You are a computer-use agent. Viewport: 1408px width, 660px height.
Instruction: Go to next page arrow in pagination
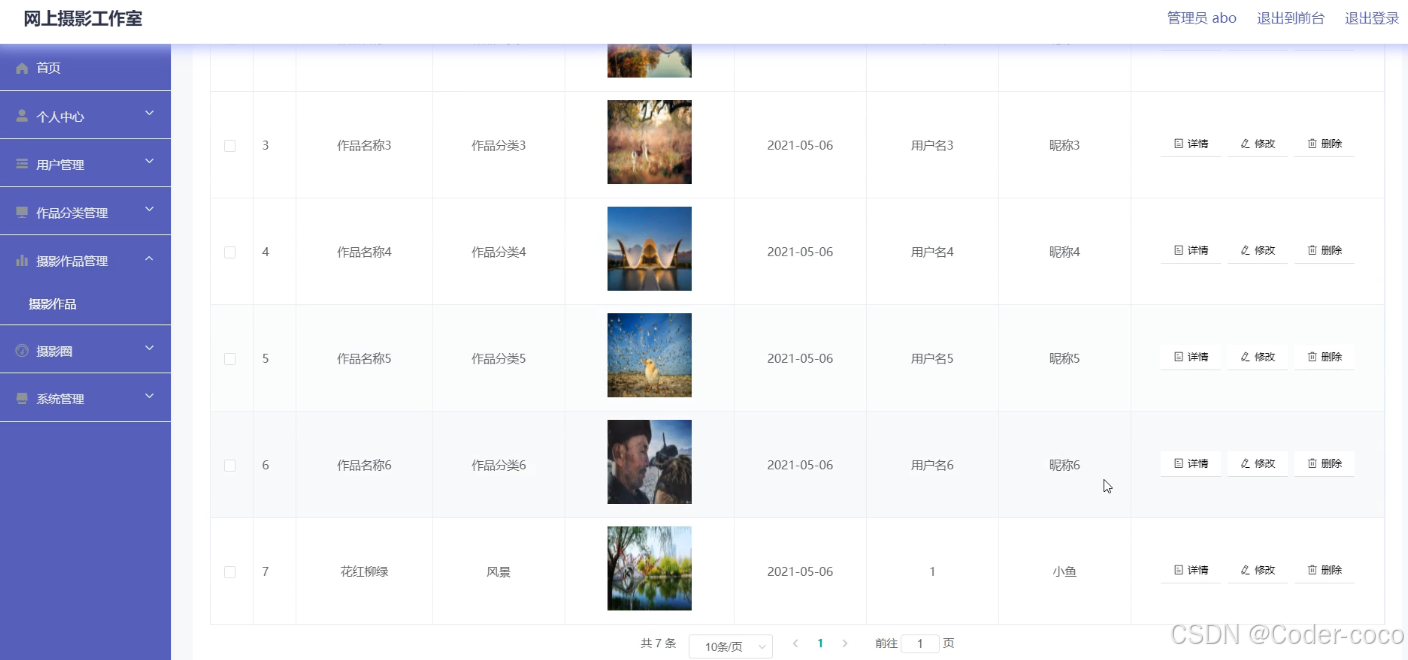click(845, 644)
